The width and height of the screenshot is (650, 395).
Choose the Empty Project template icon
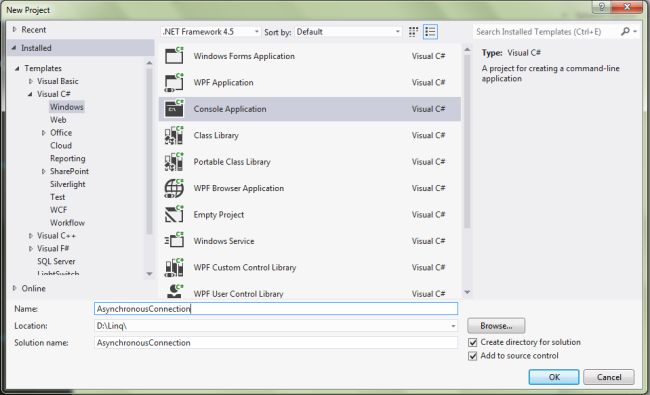174,214
